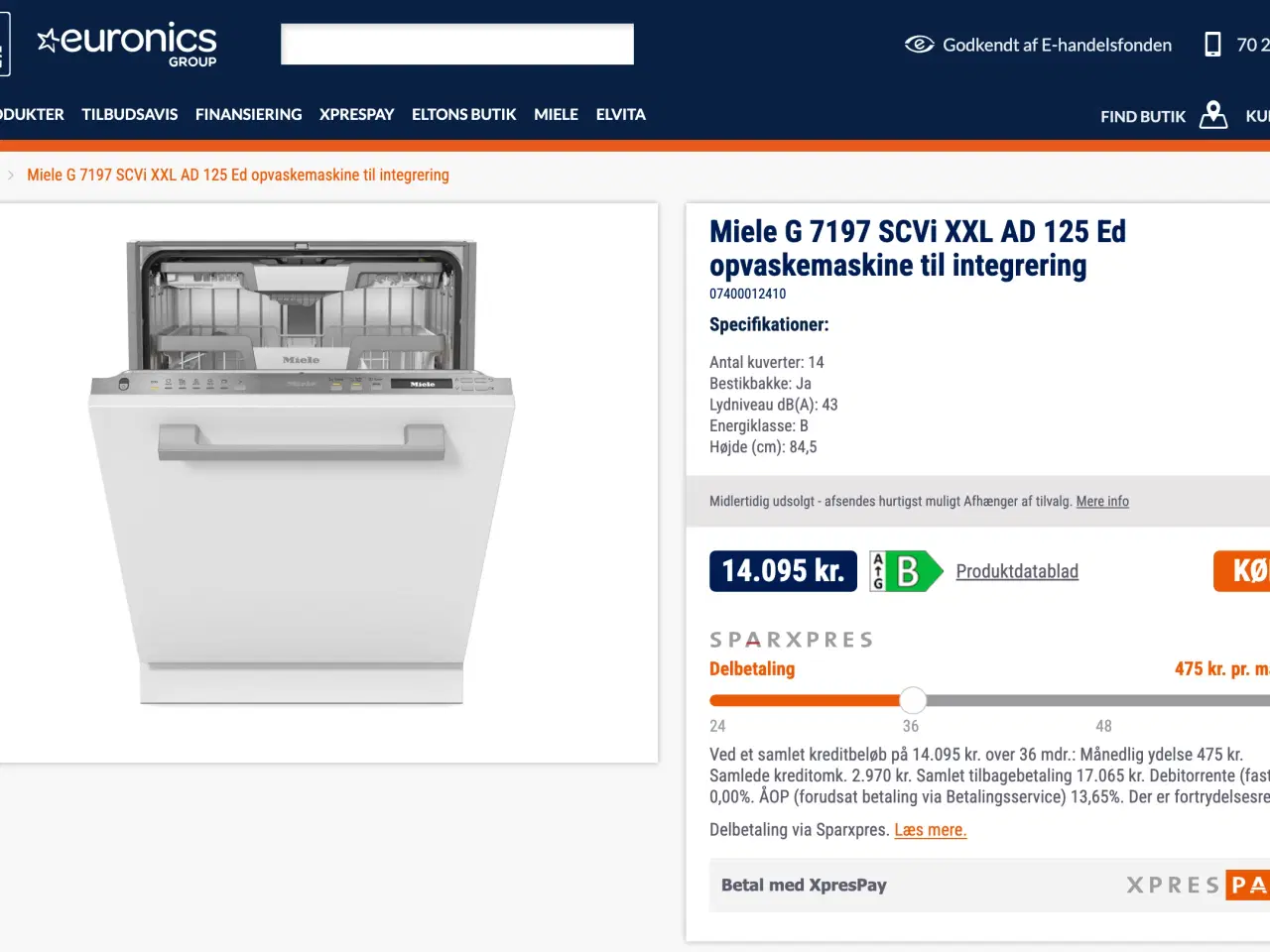1270x952 pixels.
Task: Open Læs mere about Sparxpres
Action: coord(930,830)
